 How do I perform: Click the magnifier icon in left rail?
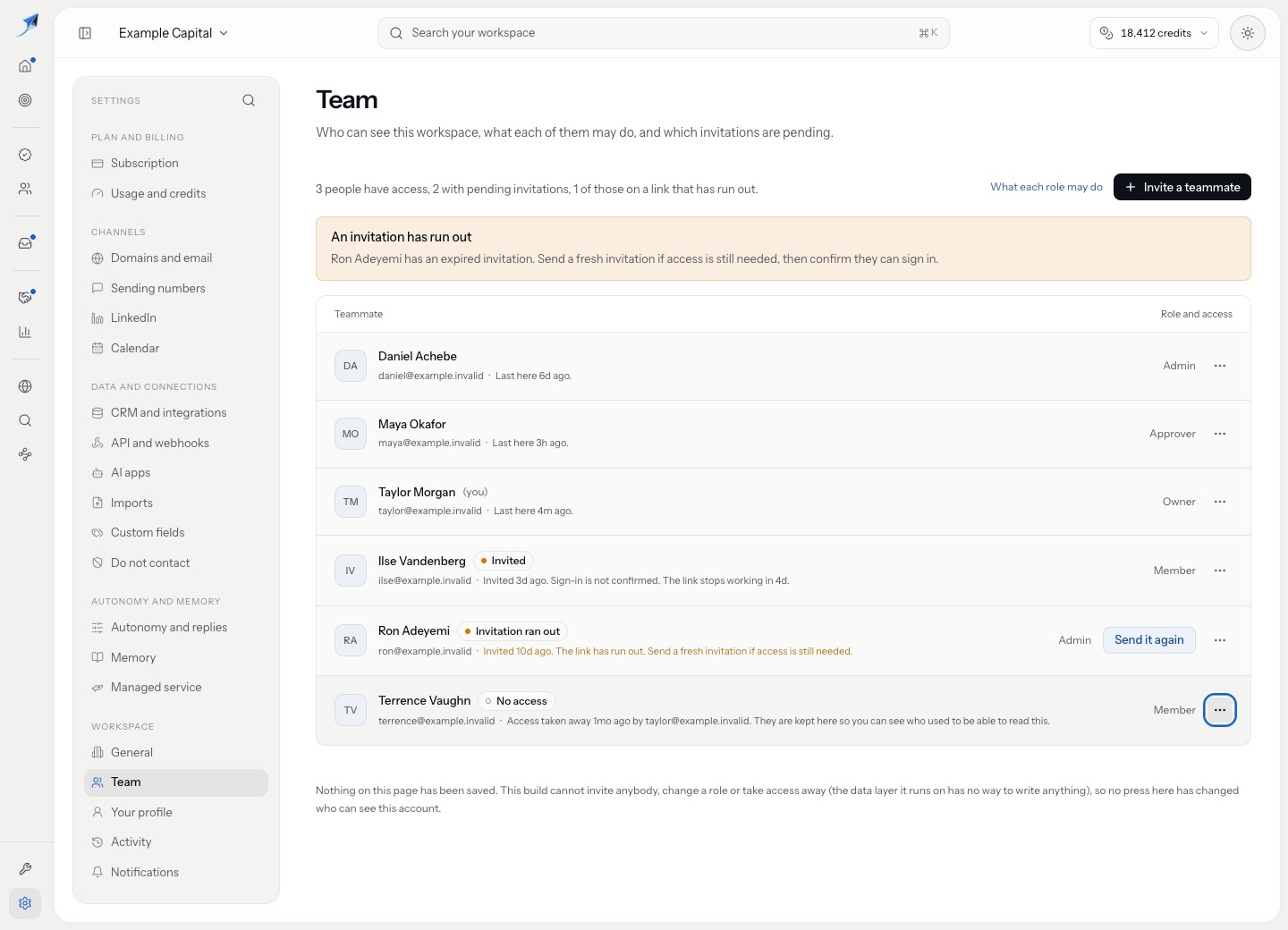point(25,420)
